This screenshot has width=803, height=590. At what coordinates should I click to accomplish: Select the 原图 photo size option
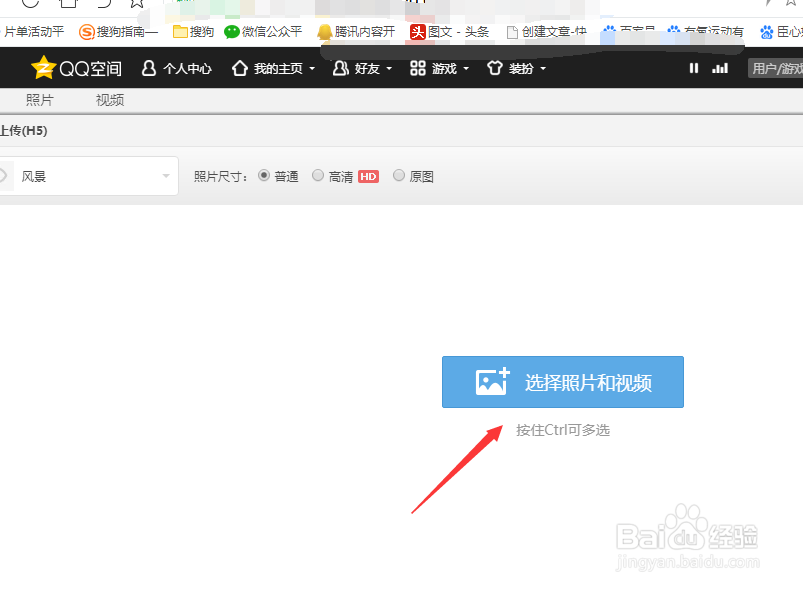(401, 176)
